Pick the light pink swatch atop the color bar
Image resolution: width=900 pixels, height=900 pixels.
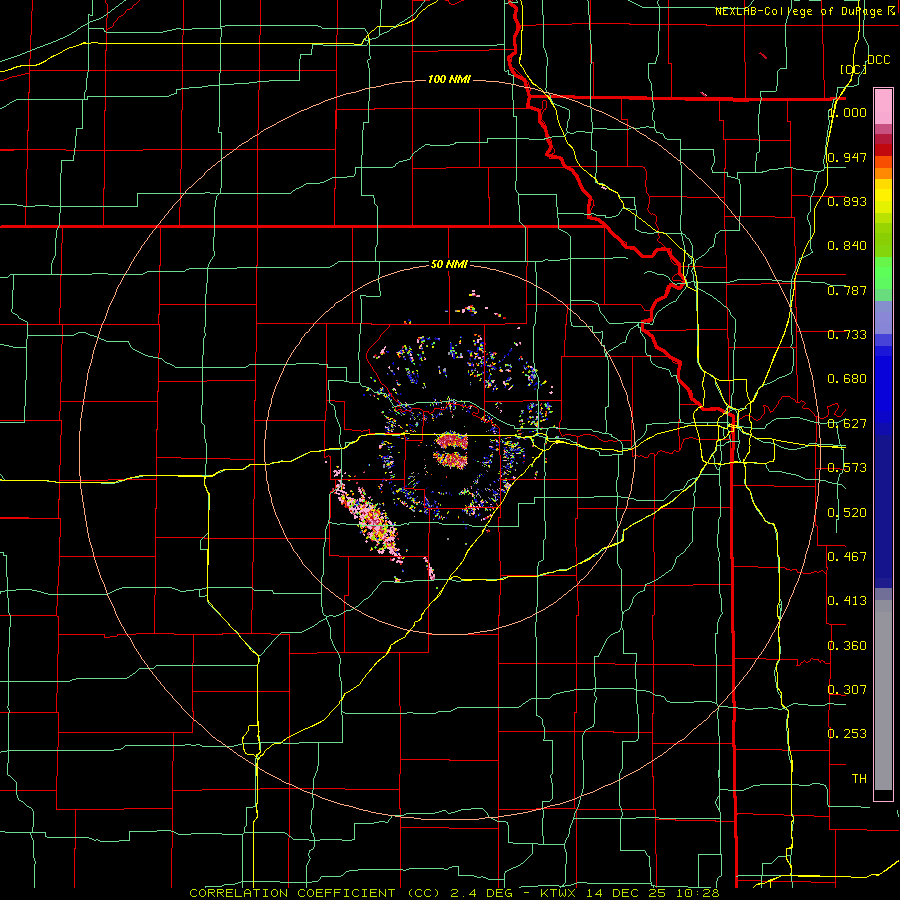(883, 107)
